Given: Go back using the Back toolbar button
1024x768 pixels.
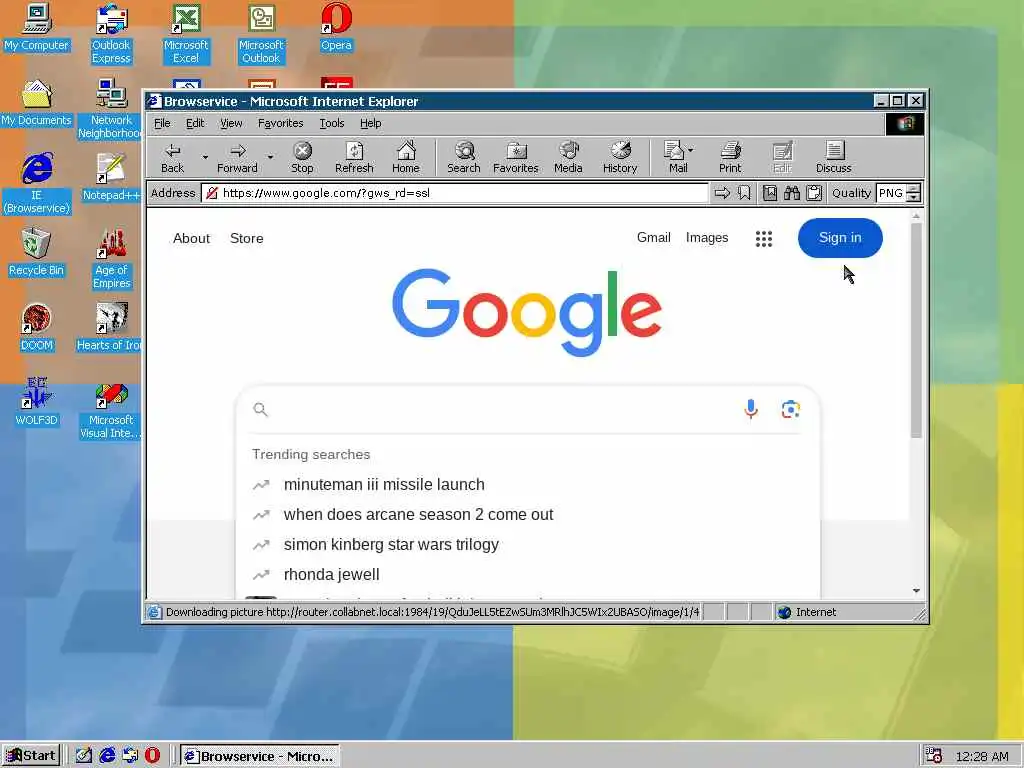Looking at the screenshot, I should tap(172, 158).
